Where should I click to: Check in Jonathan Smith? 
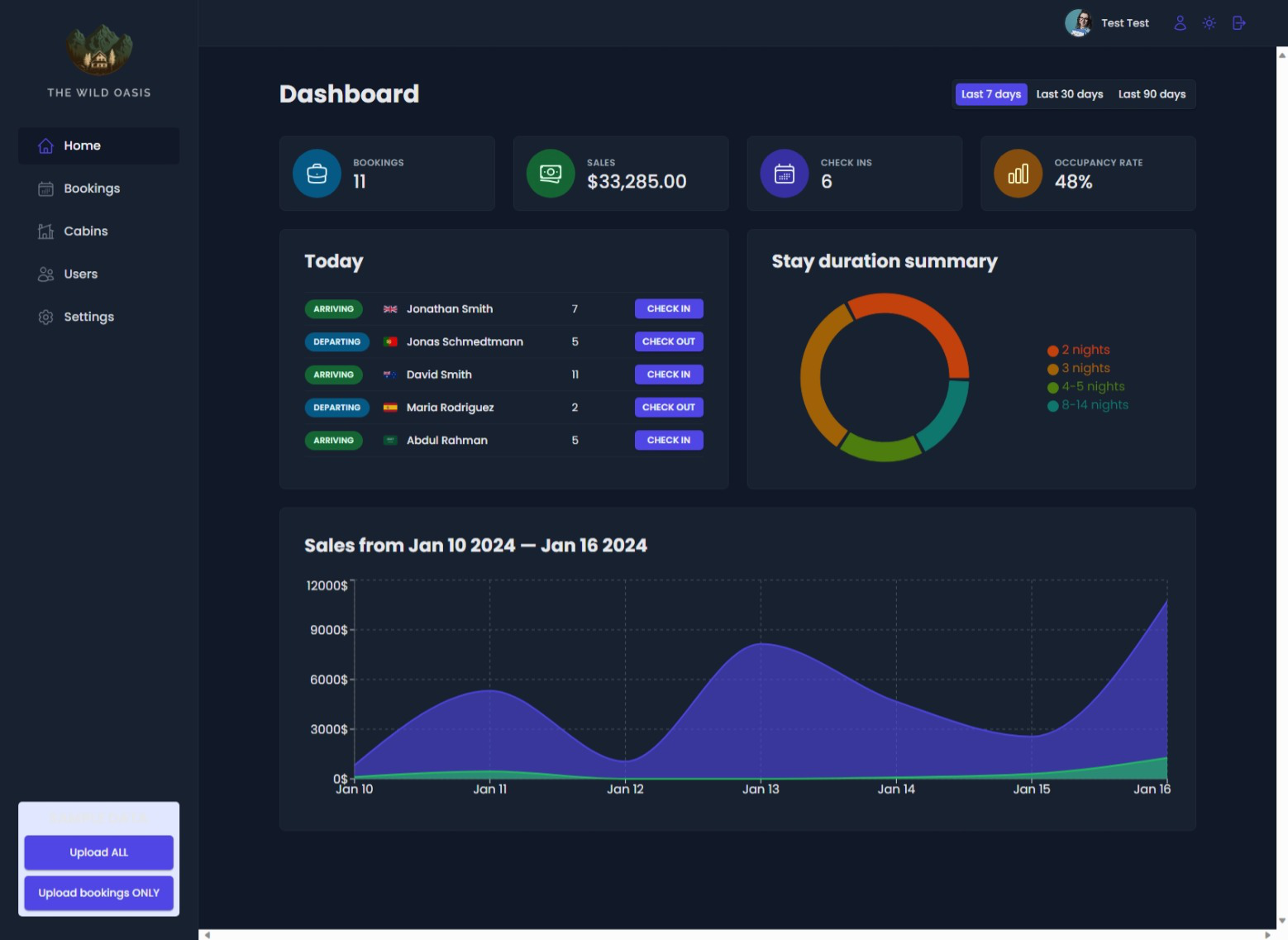668,309
